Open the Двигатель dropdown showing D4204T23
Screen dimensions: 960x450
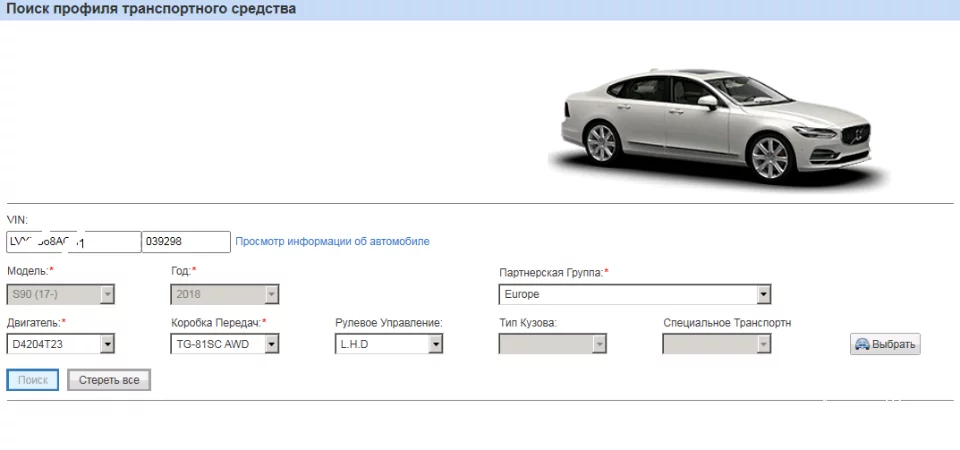point(61,344)
